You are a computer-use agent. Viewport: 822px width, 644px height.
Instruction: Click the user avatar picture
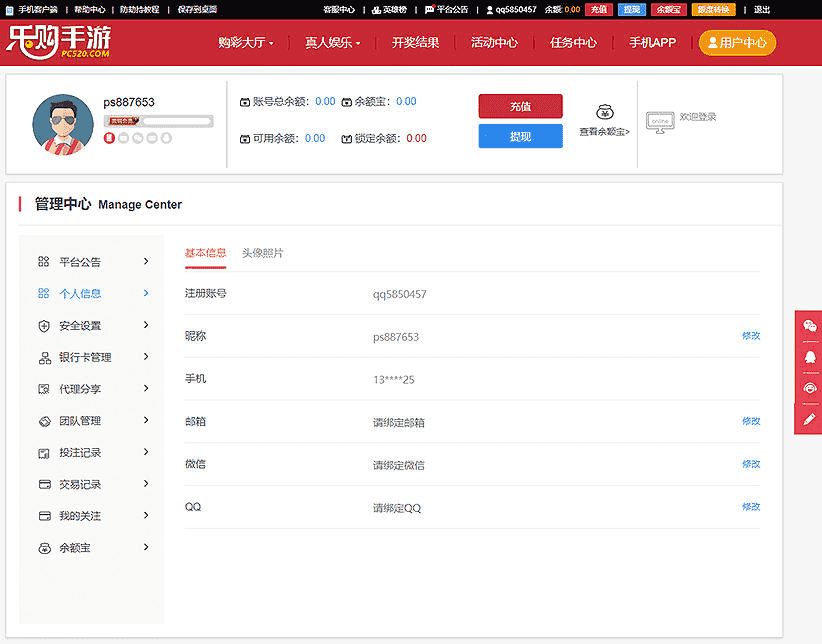(63, 125)
